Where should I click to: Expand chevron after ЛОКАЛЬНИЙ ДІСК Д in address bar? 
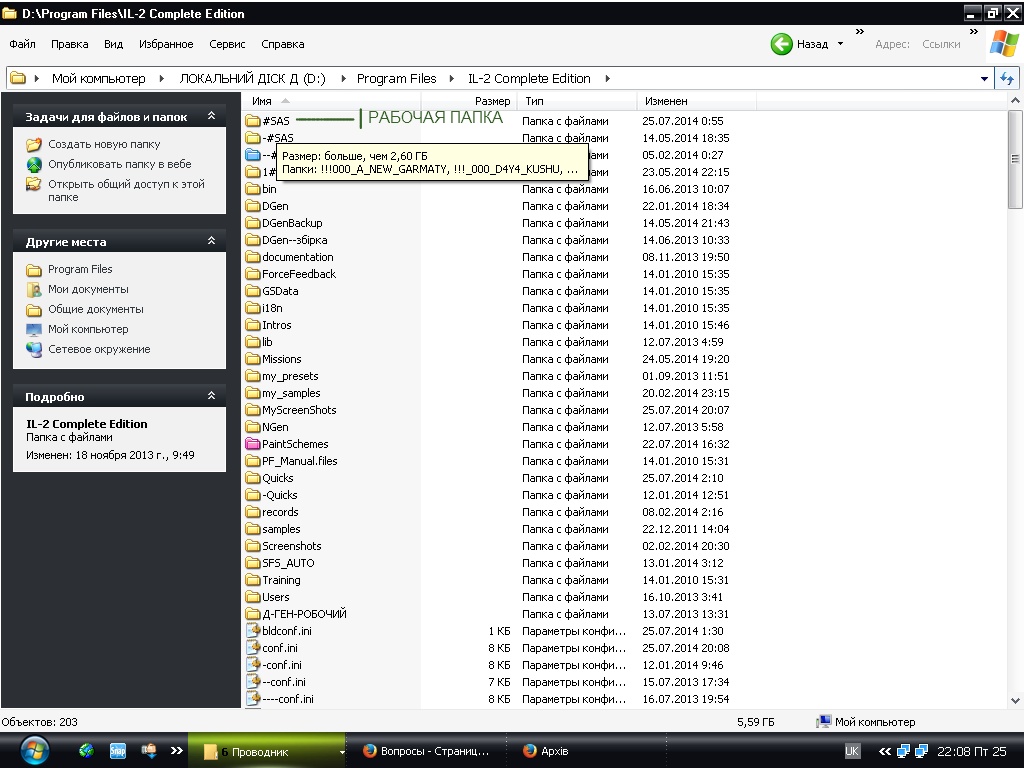(x=344, y=78)
